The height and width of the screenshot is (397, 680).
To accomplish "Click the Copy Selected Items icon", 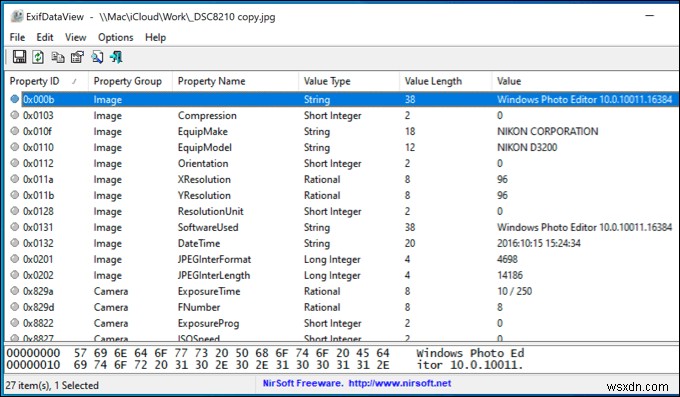I will (58, 57).
